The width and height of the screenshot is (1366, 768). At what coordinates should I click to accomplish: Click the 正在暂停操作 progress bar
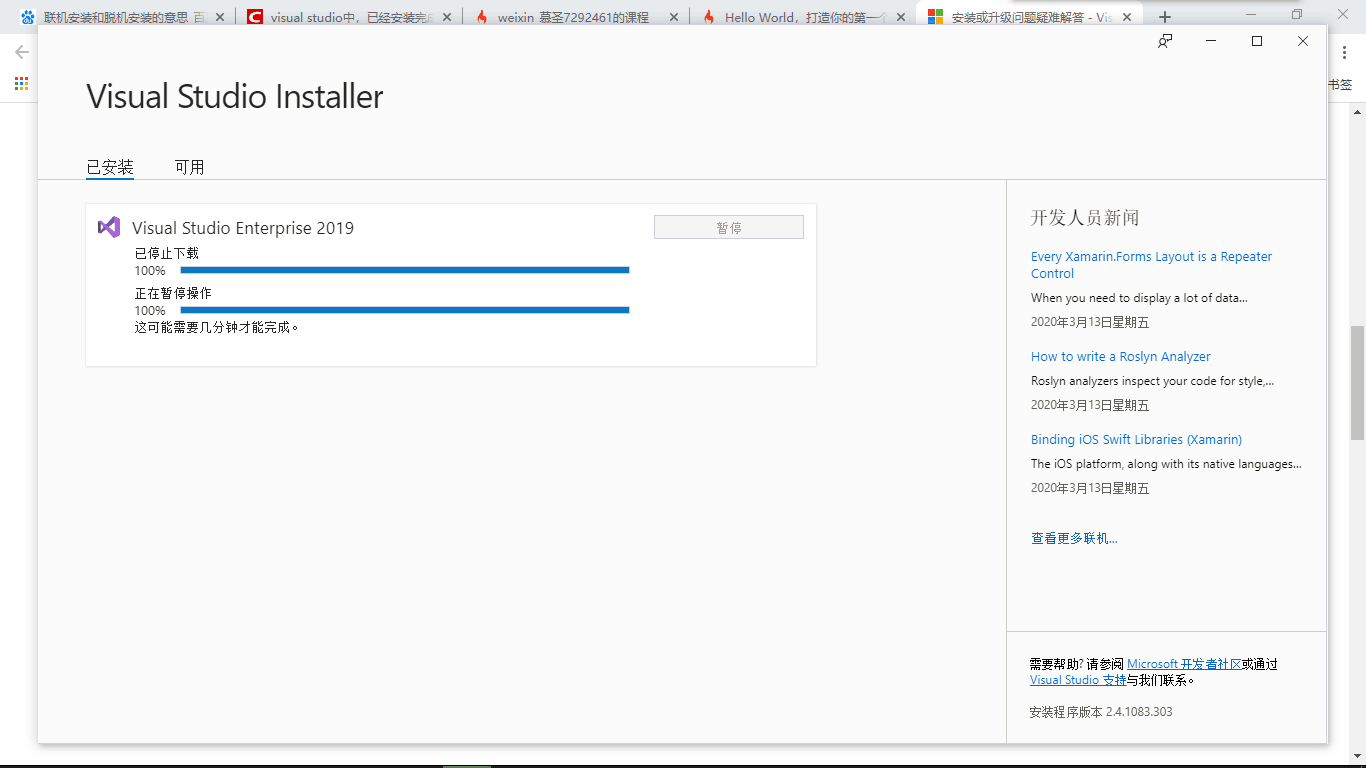405,310
